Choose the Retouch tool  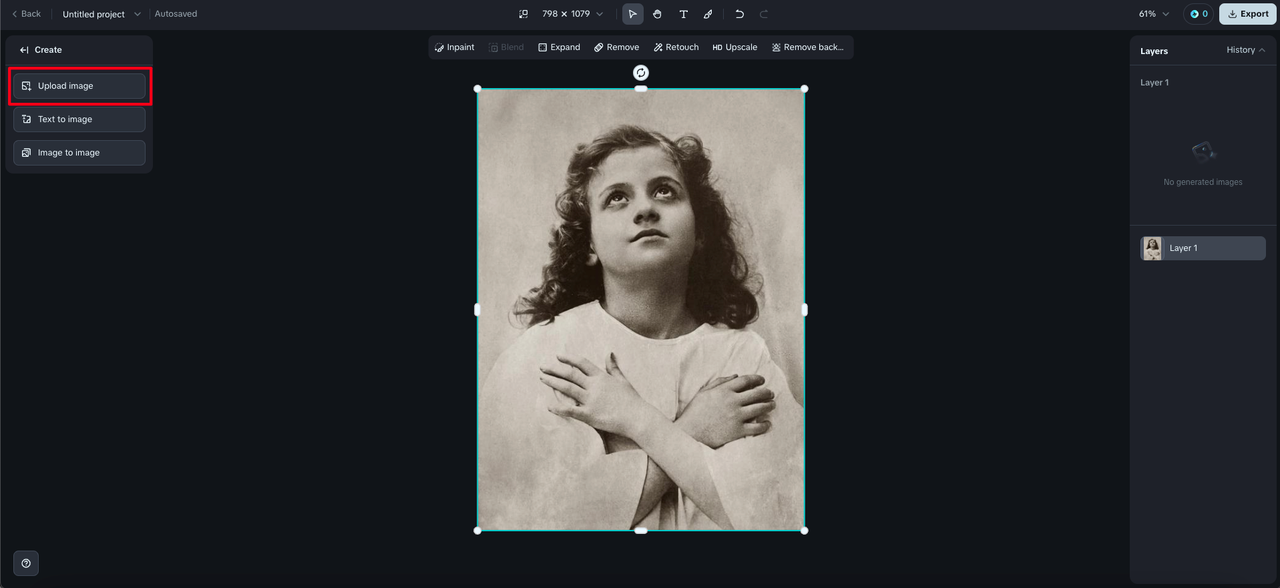click(x=676, y=47)
